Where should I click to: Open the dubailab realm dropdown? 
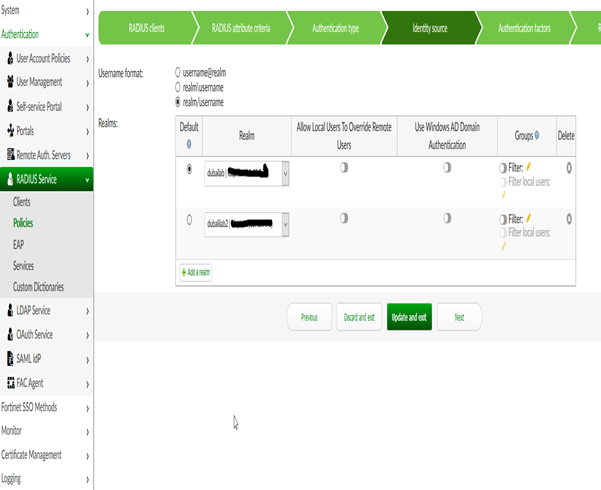tap(285, 173)
